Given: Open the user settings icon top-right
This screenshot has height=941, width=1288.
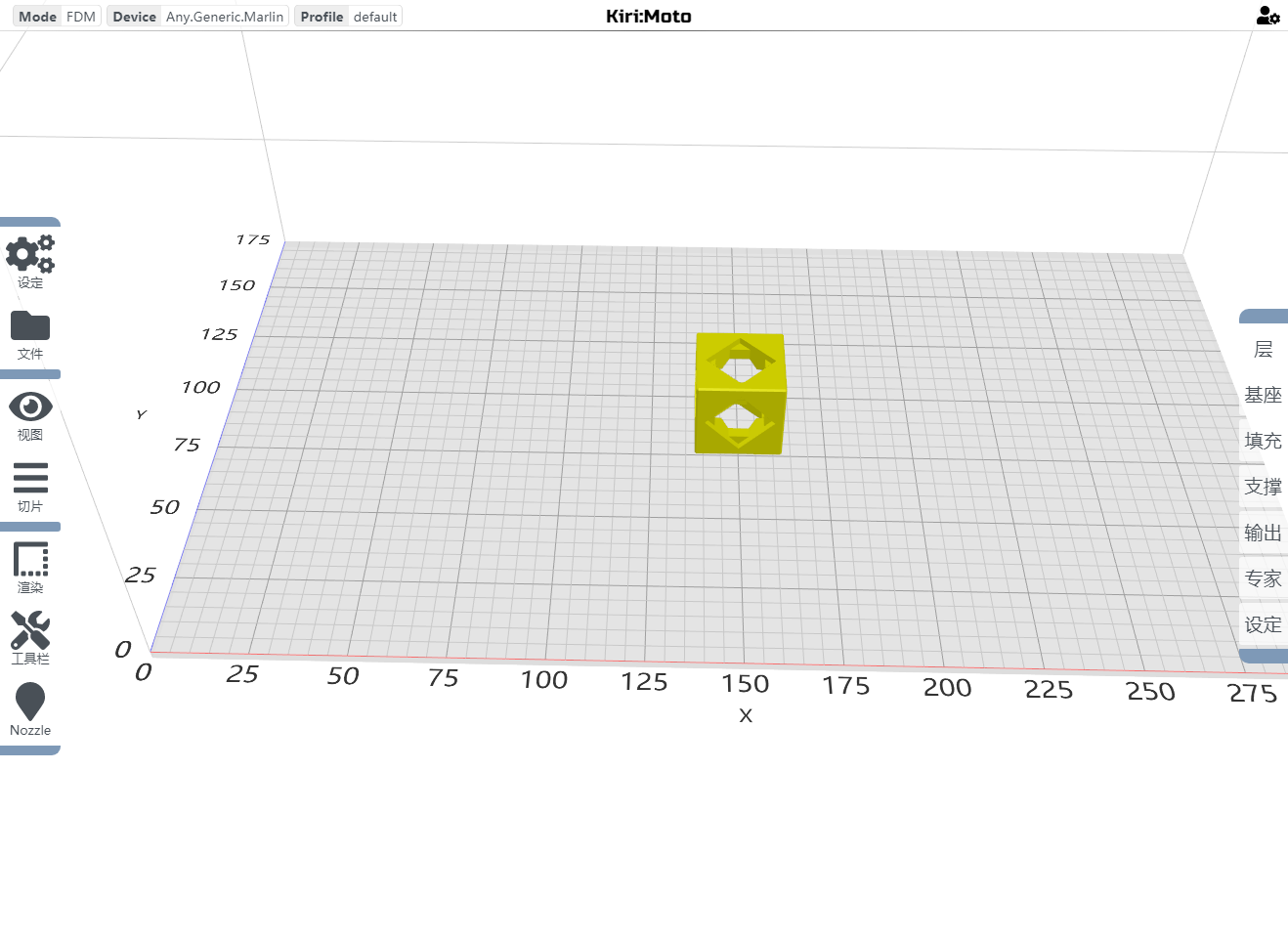Looking at the screenshot, I should pyautogui.click(x=1267, y=16).
